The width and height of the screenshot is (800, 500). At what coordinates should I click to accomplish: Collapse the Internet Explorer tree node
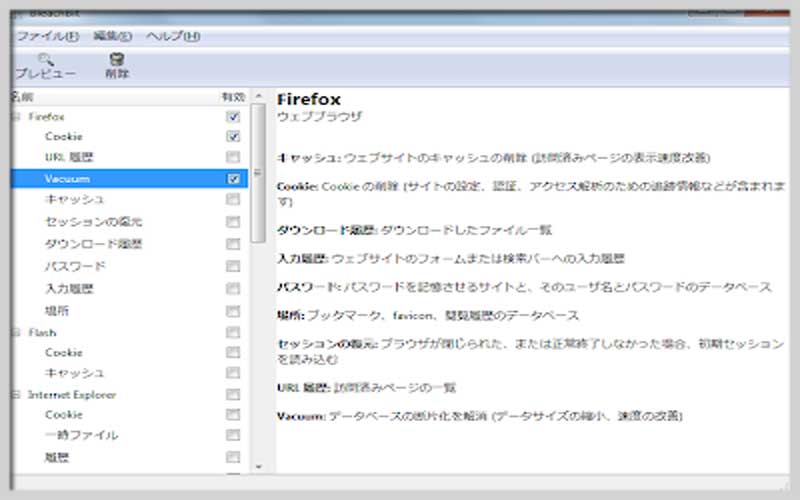coord(16,394)
